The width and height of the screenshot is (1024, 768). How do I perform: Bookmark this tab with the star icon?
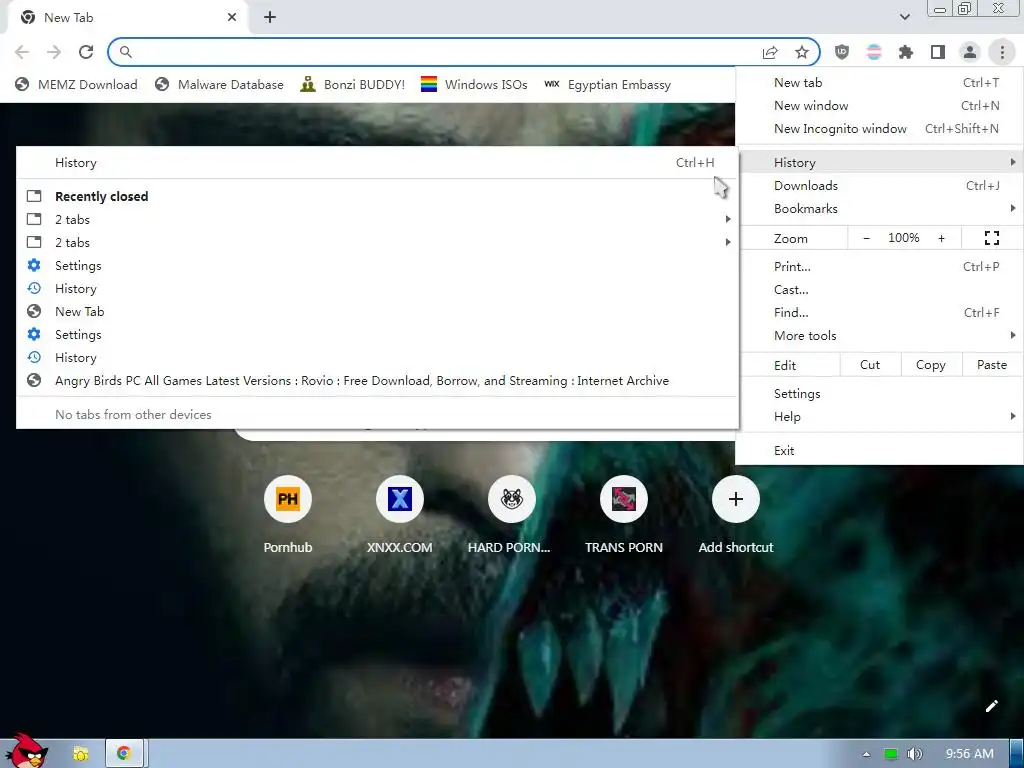point(802,52)
